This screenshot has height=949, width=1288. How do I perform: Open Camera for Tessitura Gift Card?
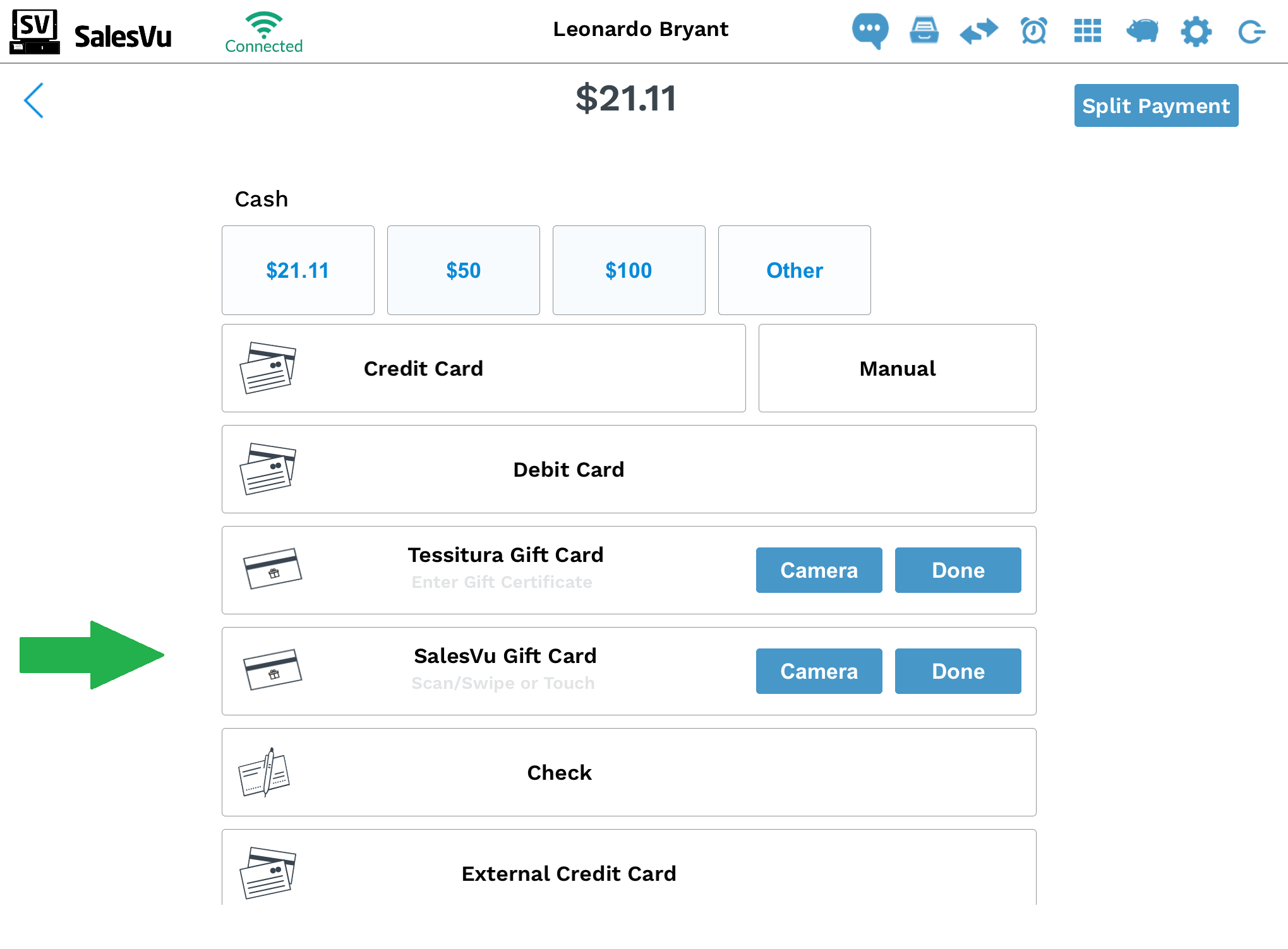(x=819, y=570)
